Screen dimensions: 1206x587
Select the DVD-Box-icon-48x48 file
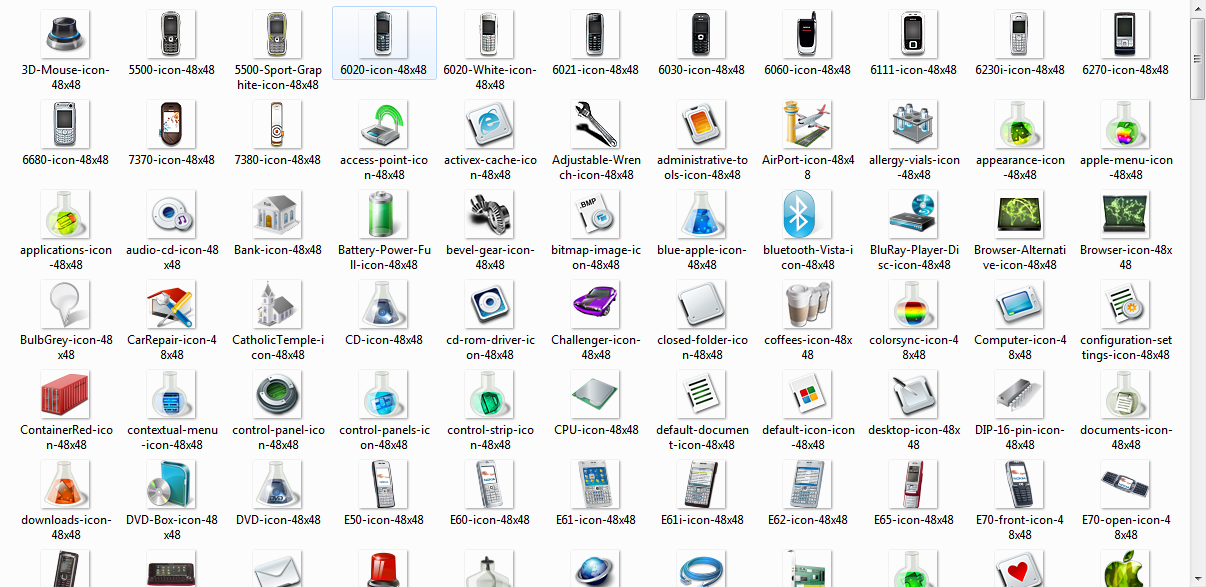(172, 484)
